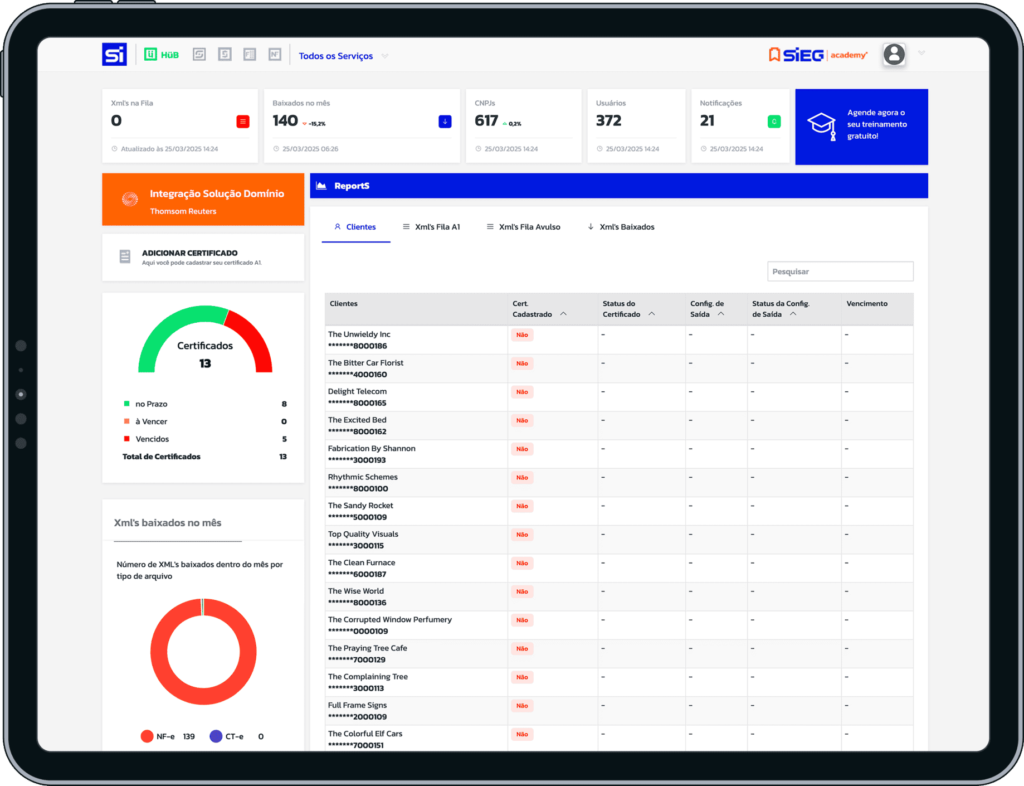Select The Corrupted Window Perfumery row
Viewport: 1024px width, 786px height.
tap(619, 625)
